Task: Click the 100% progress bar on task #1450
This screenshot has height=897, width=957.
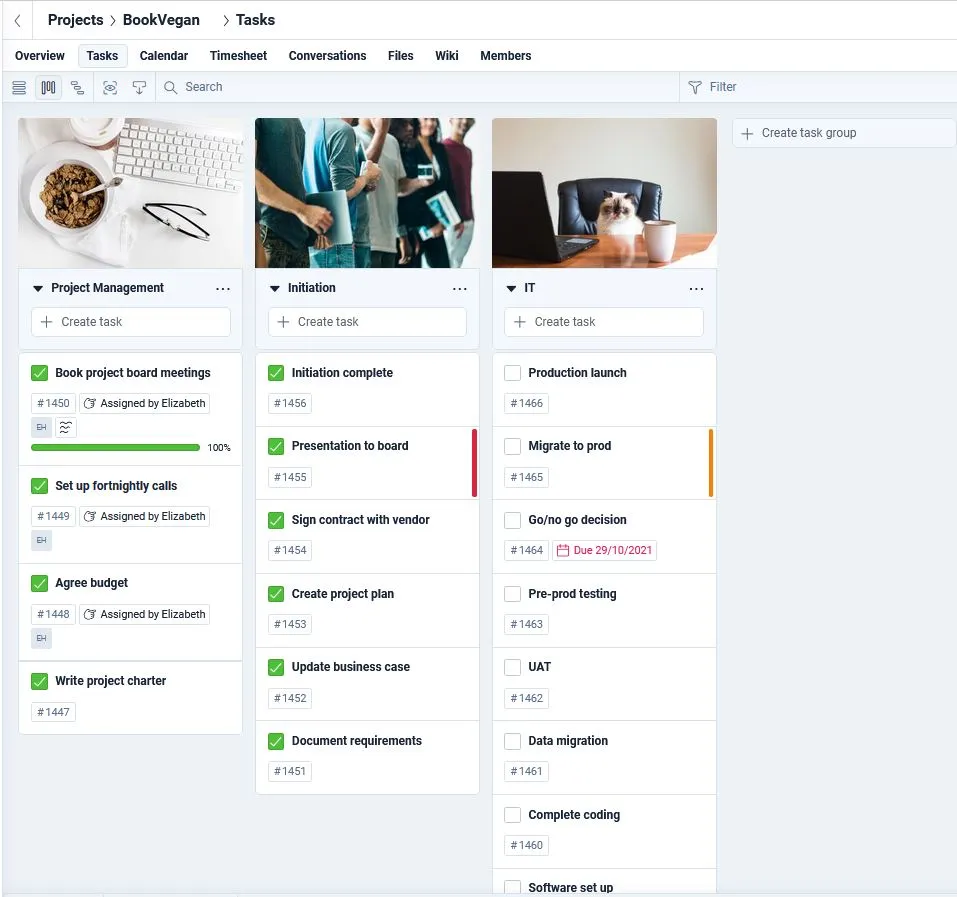Action: point(115,447)
